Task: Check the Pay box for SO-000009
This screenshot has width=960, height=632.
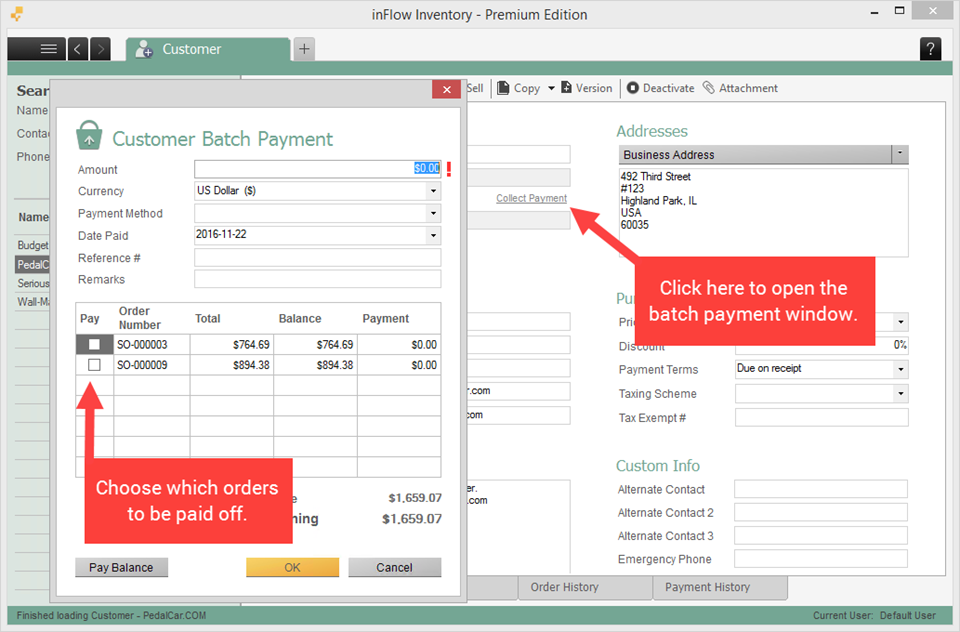Action: (x=94, y=365)
